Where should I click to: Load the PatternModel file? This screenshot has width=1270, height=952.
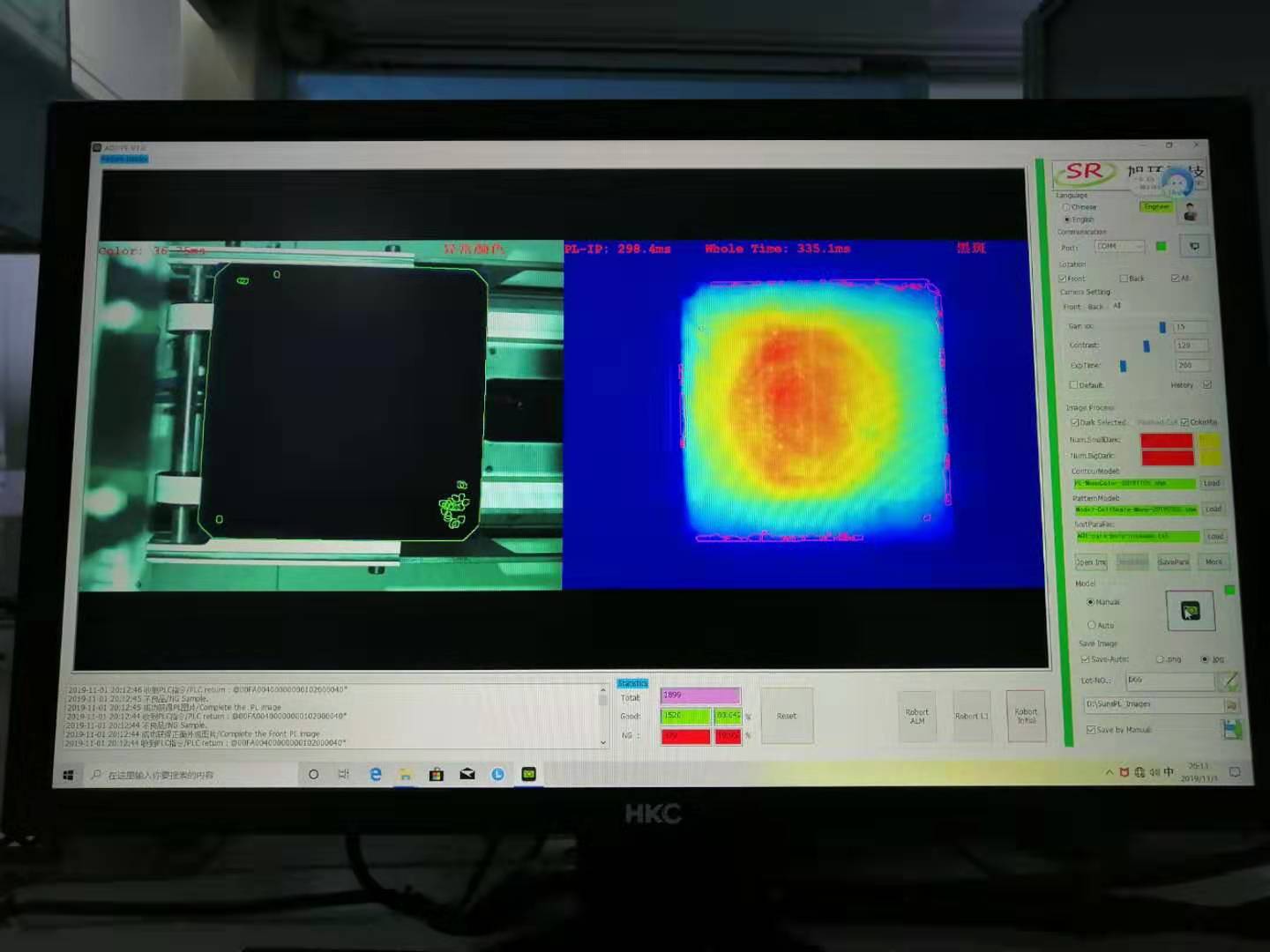coord(1214,509)
